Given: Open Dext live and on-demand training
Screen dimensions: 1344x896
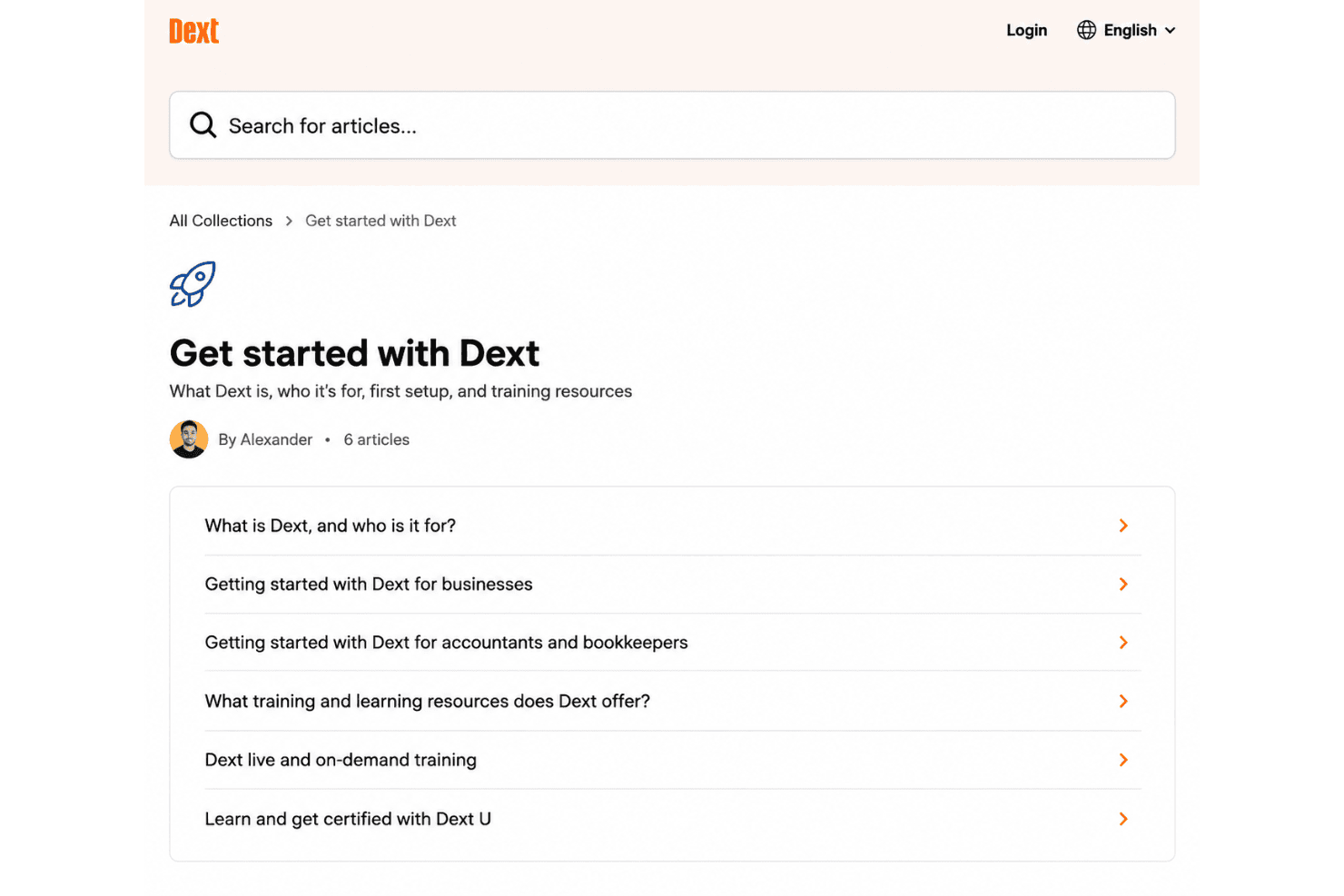Looking at the screenshot, I should [x=672, y=760].
